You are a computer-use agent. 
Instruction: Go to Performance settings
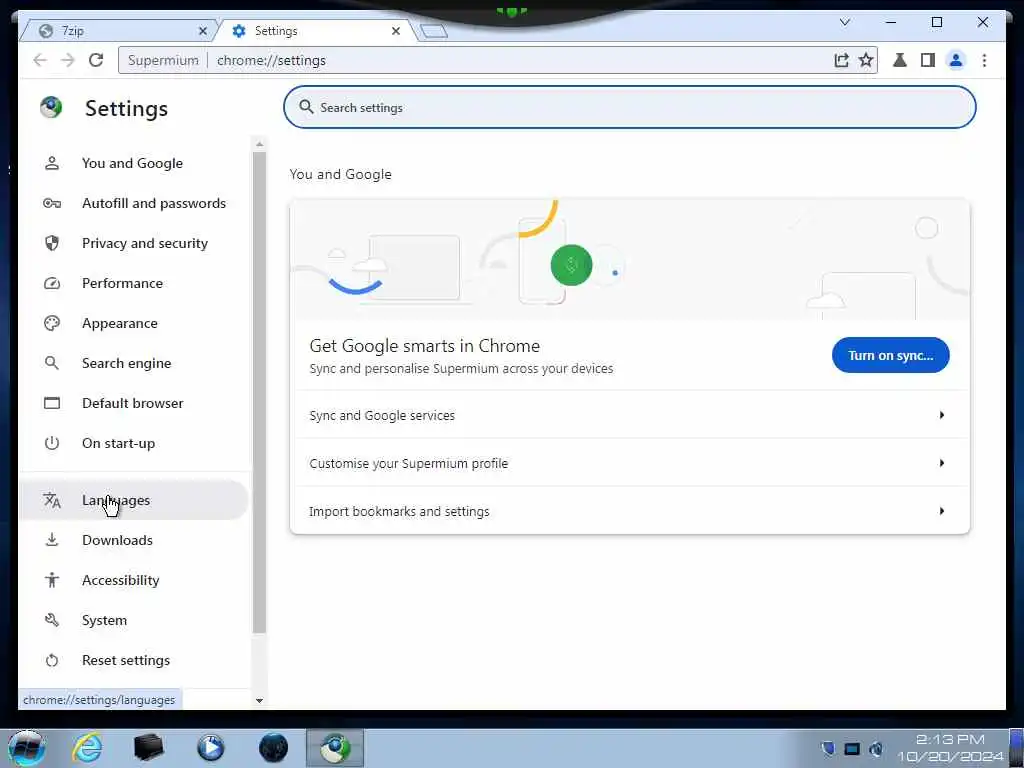pyautogui.click(x=134, y=283)
